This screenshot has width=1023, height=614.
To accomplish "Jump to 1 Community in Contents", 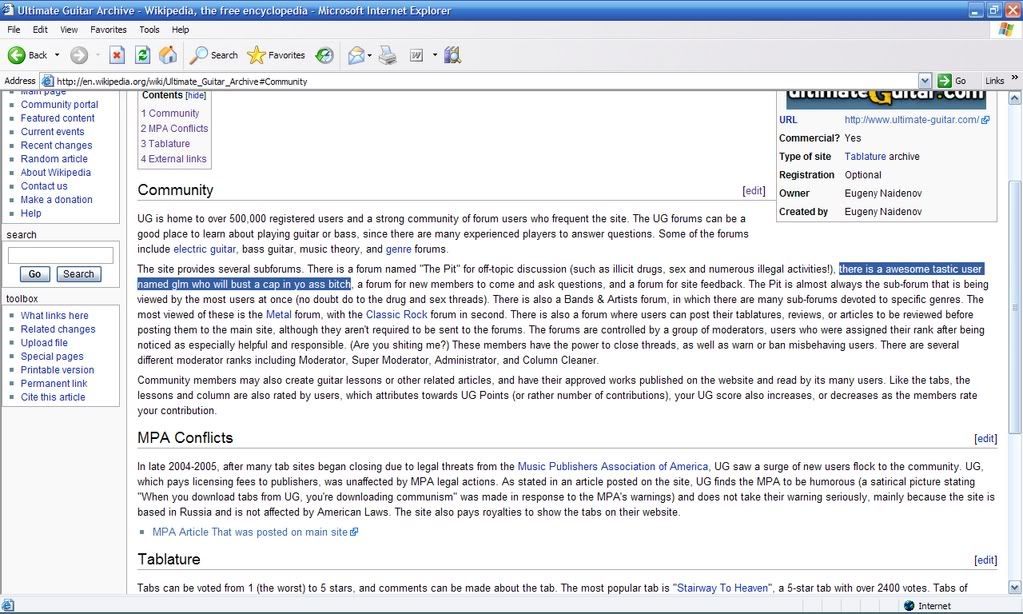I will 170,114.
